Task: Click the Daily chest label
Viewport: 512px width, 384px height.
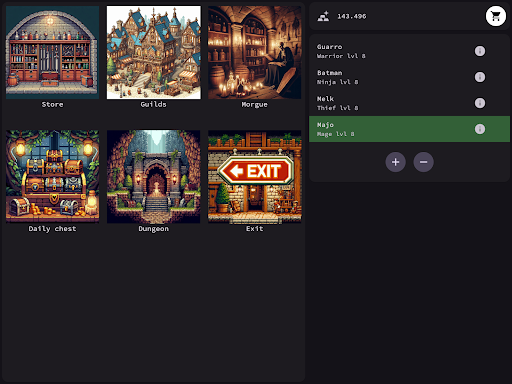Action: point(52,229)
